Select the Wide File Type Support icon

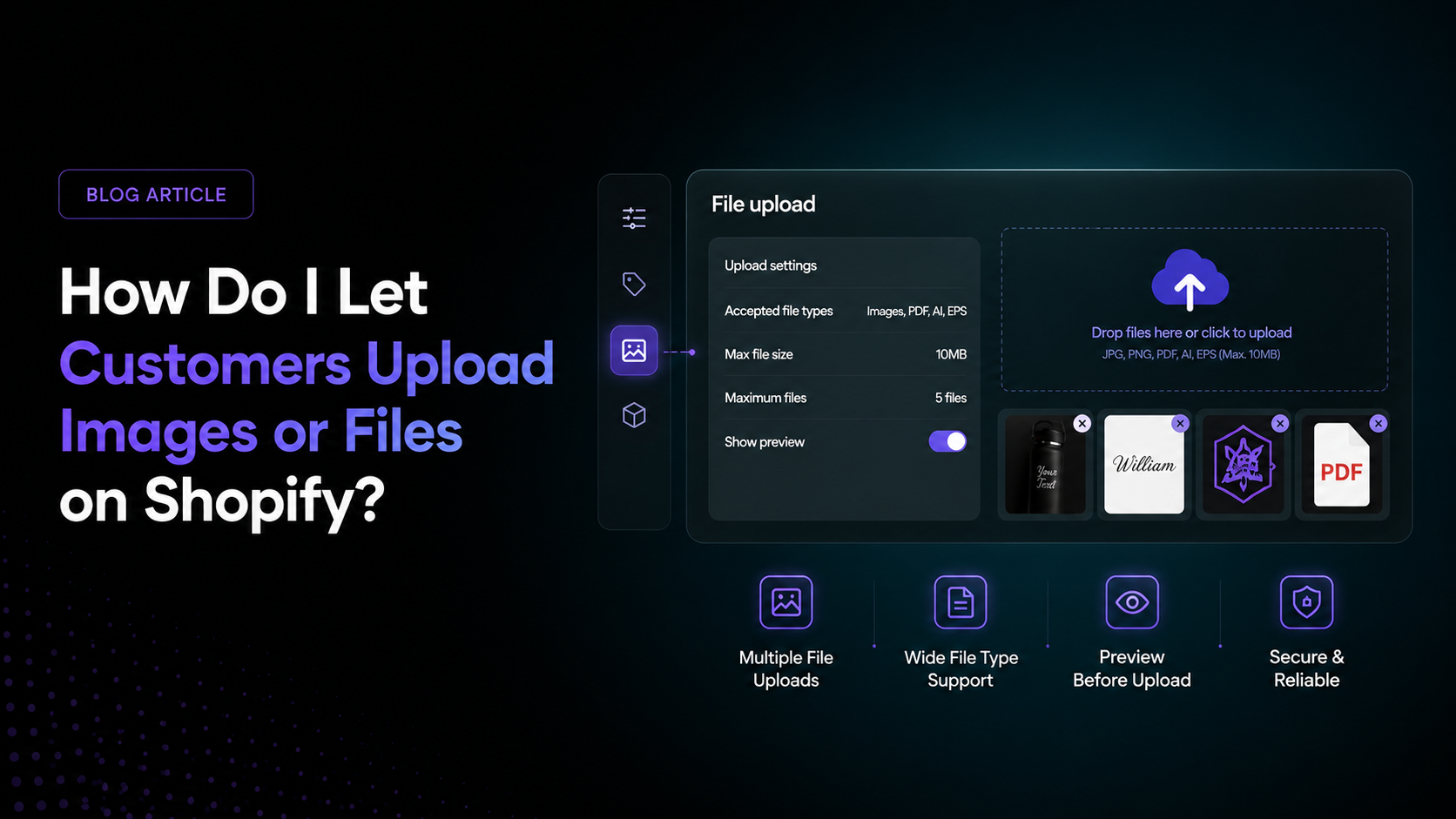(x=961, y=601)
